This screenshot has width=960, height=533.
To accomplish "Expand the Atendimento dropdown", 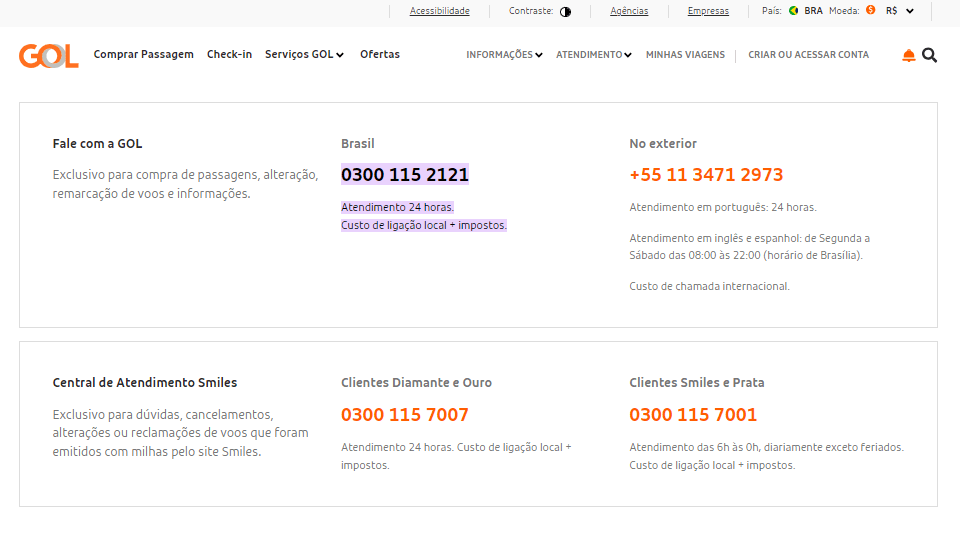I will coord(594,55).
